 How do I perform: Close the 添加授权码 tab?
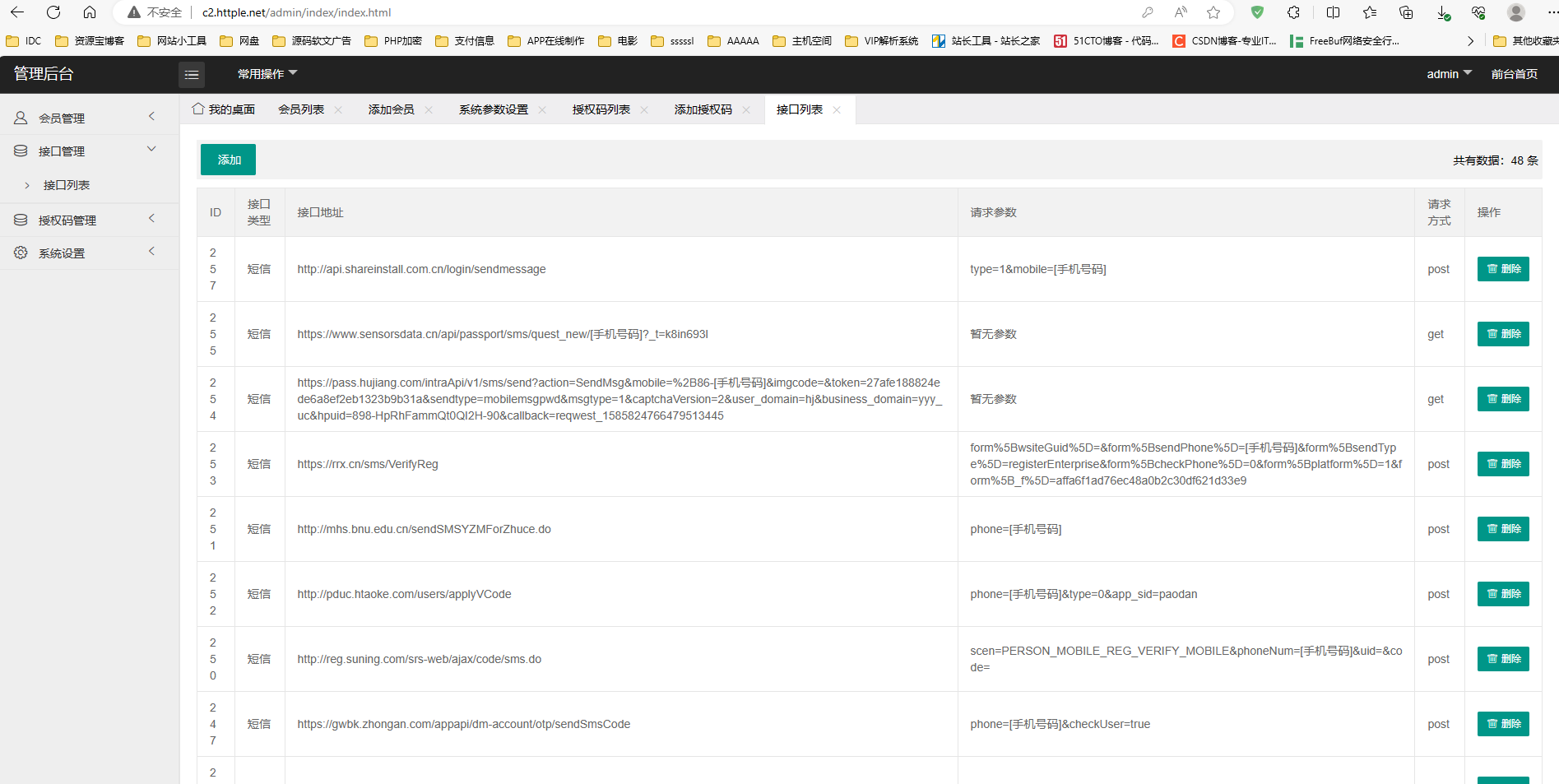click(746, 110)
